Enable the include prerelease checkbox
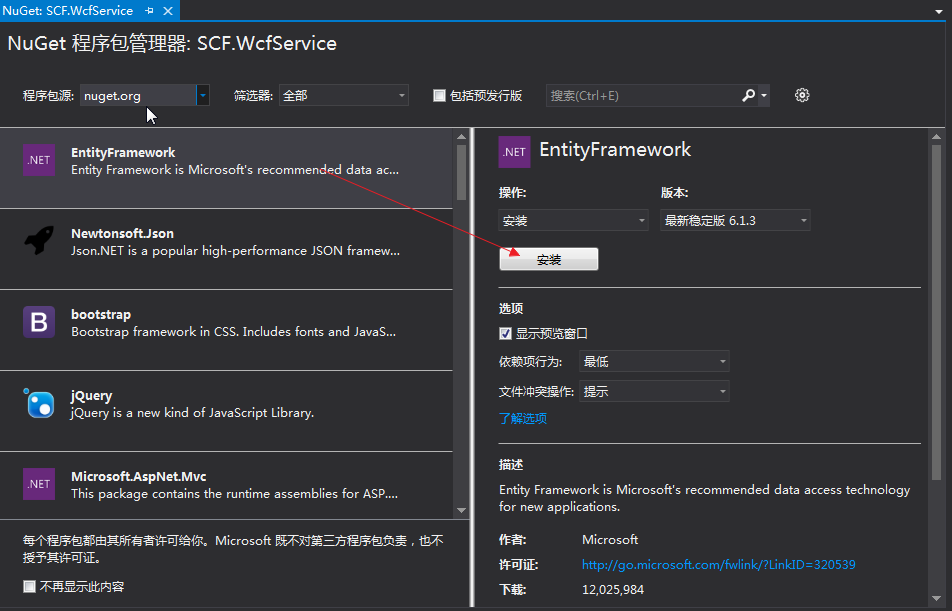 439,96
